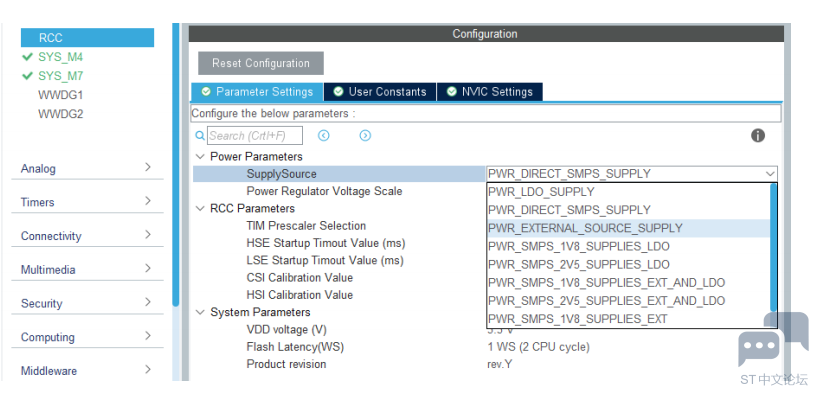This screenshot has width=817, height=395.
Task: Select RCC in the peripheral list
Action: coord(87,38)
